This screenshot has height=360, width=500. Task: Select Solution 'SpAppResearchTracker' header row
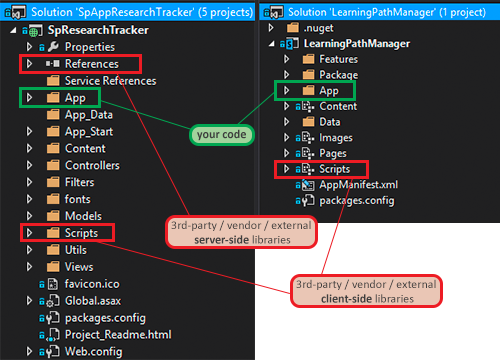127,12
